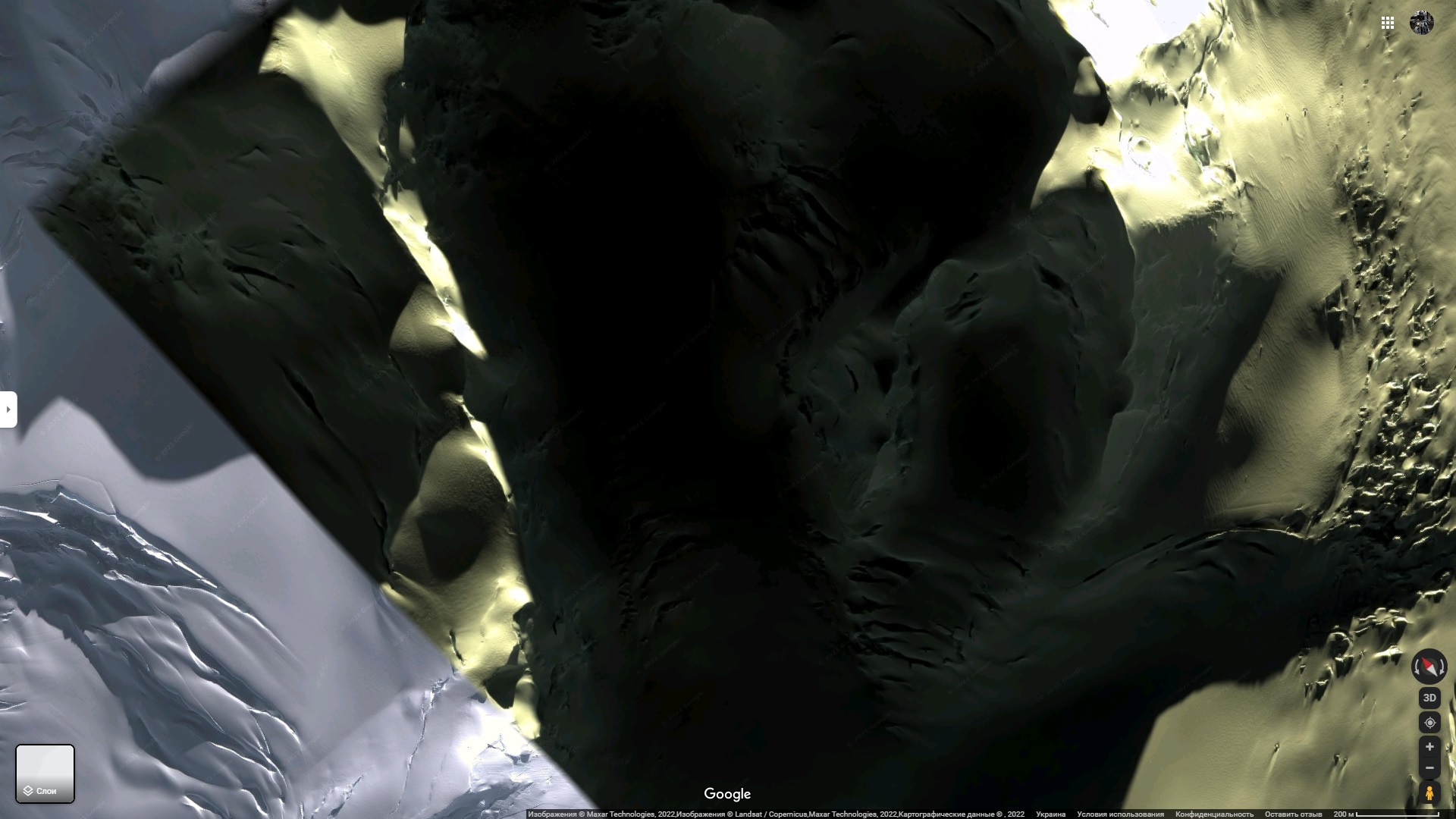Image resolution: width=1456 pixels, height=819 pixels.
Task: Zoom out with the minus button
Action: coord(1429,768)
